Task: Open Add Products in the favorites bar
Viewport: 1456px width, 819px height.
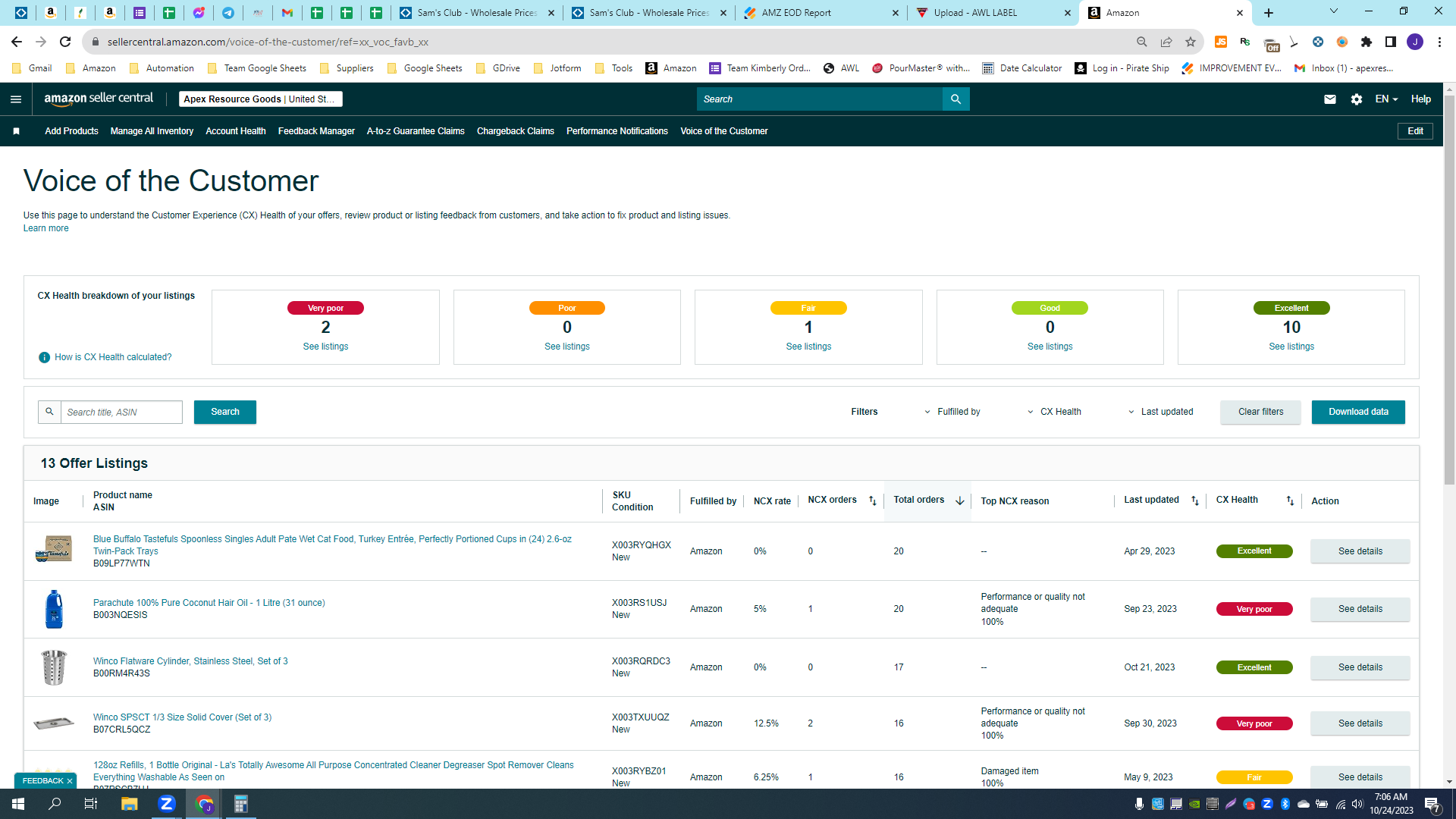Action: pyautogui.click(x=71, y=131)
